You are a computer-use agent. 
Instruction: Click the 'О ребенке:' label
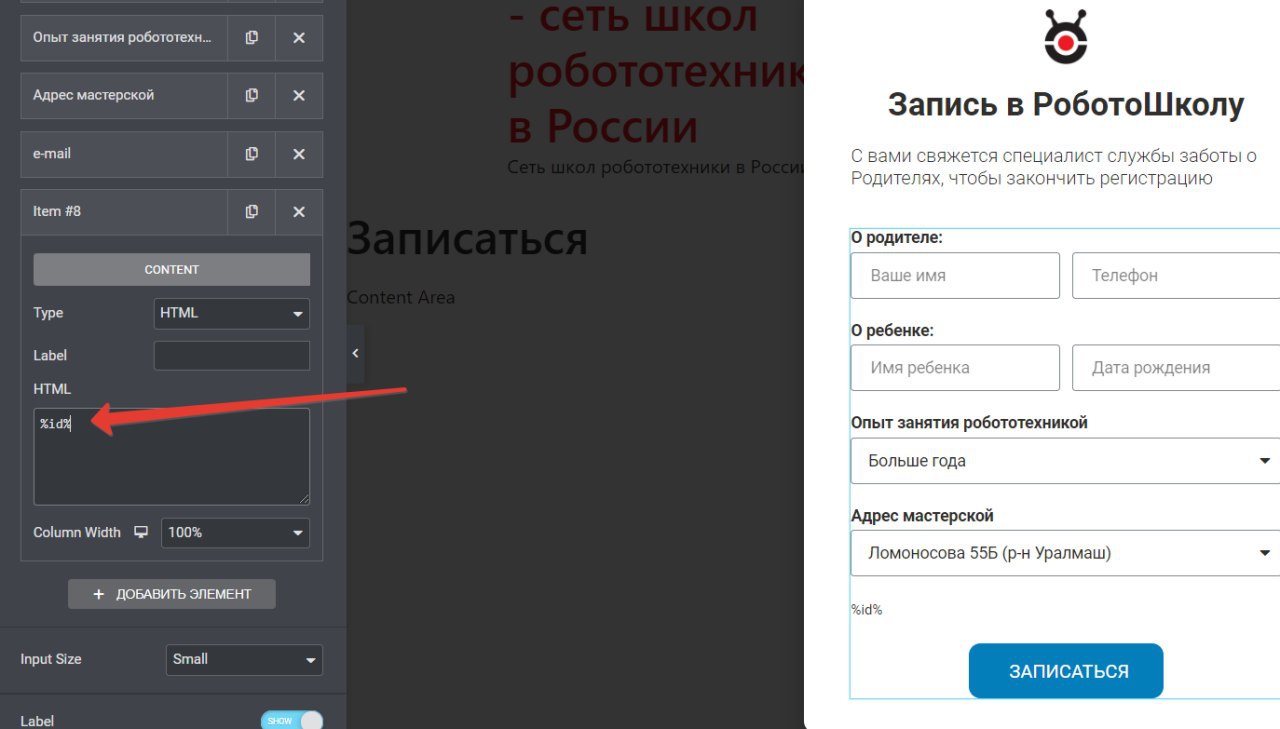point(892,330)
